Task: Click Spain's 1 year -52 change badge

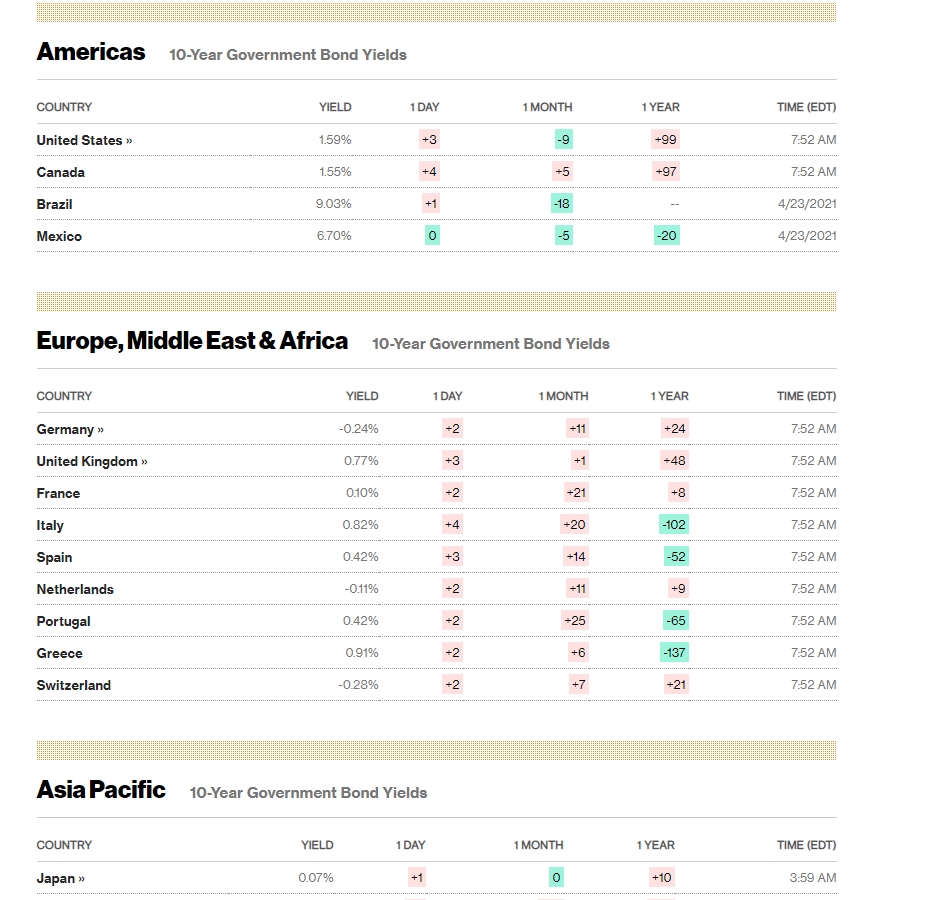Action: (675, 557)
